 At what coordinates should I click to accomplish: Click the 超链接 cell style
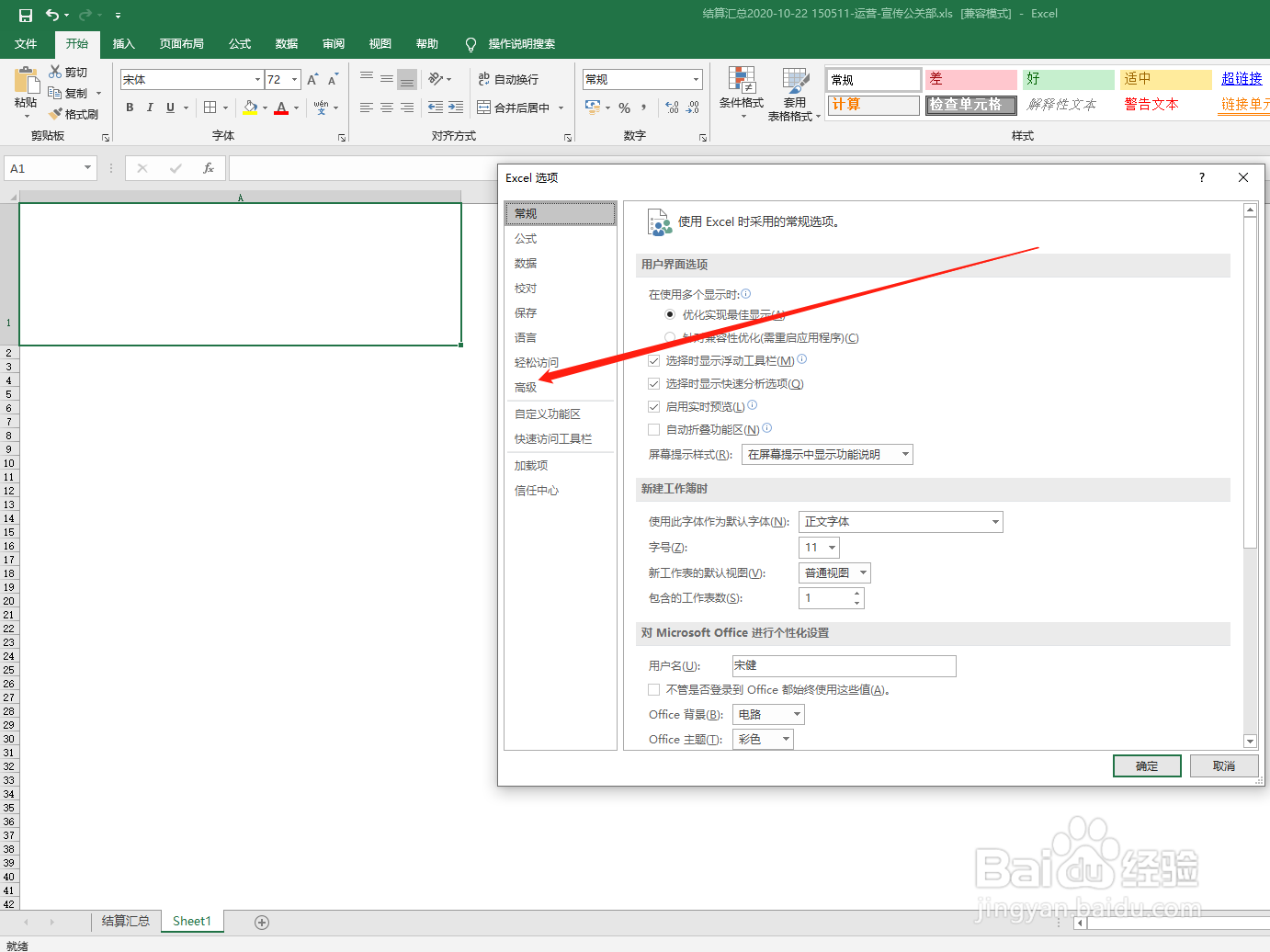[x=1242, y=79]
